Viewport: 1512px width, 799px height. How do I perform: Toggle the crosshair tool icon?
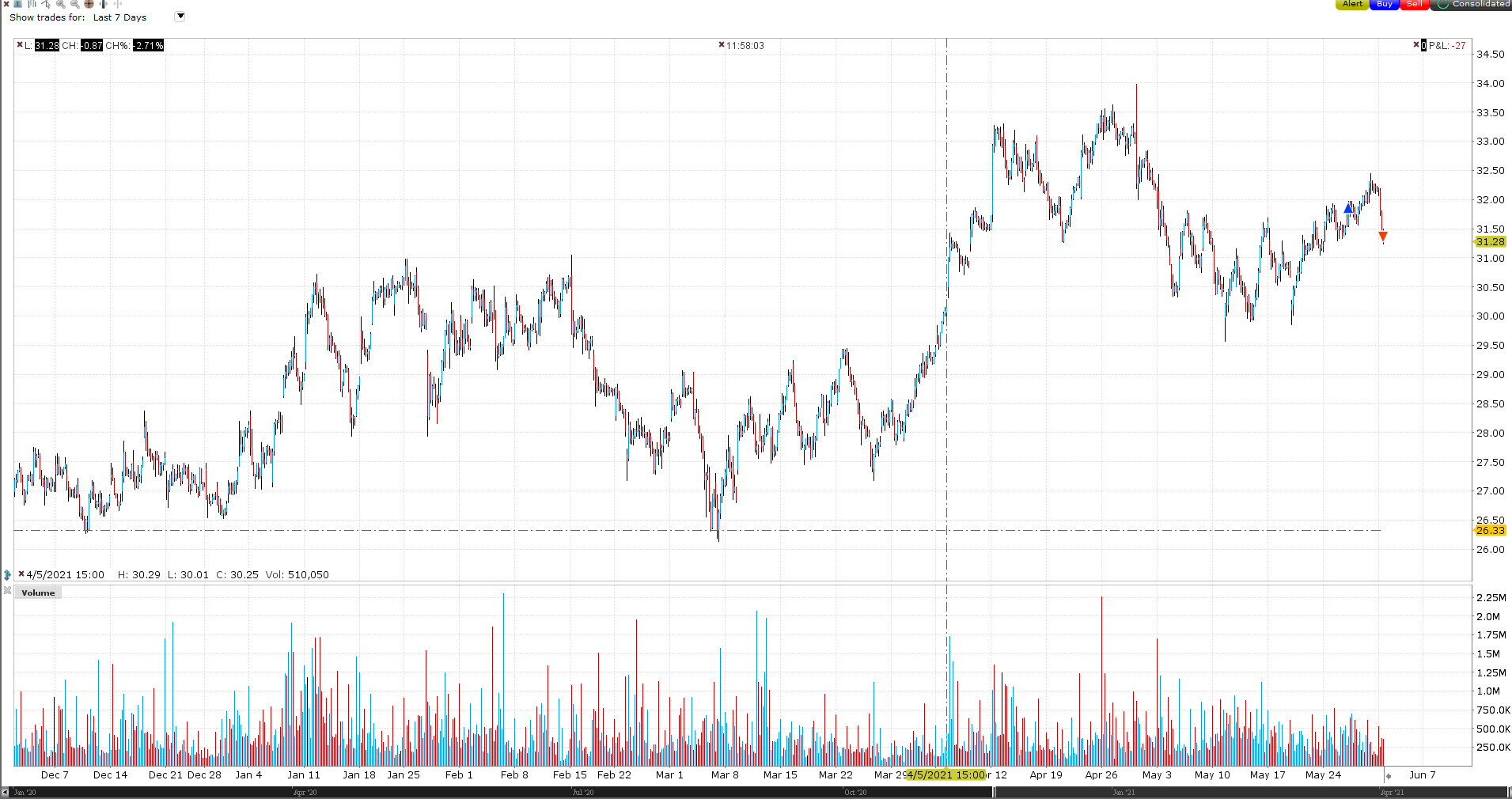tap(89, 4)
